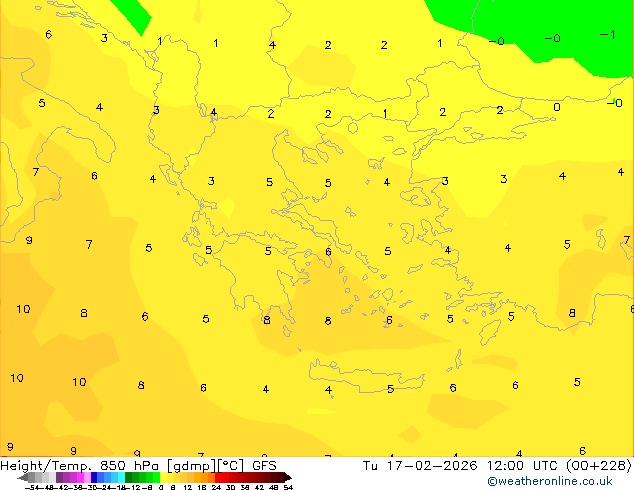
Task: Pick the dark green swatch in the legend
Action: (129, 477)
